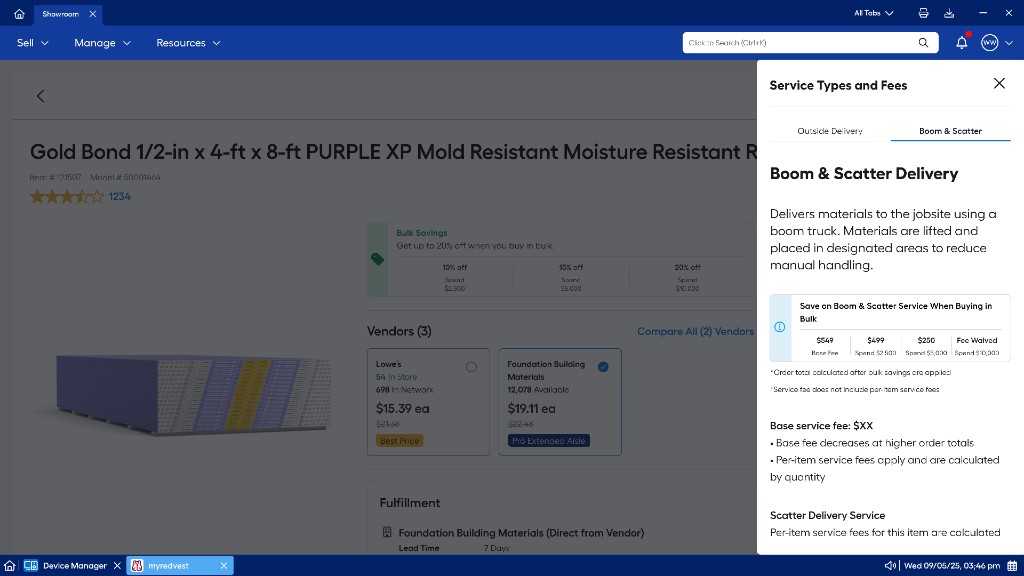This screenshot has width=1024, height=576.
Task: Click the 20% off bulk tier
Action: click(687, 277)
